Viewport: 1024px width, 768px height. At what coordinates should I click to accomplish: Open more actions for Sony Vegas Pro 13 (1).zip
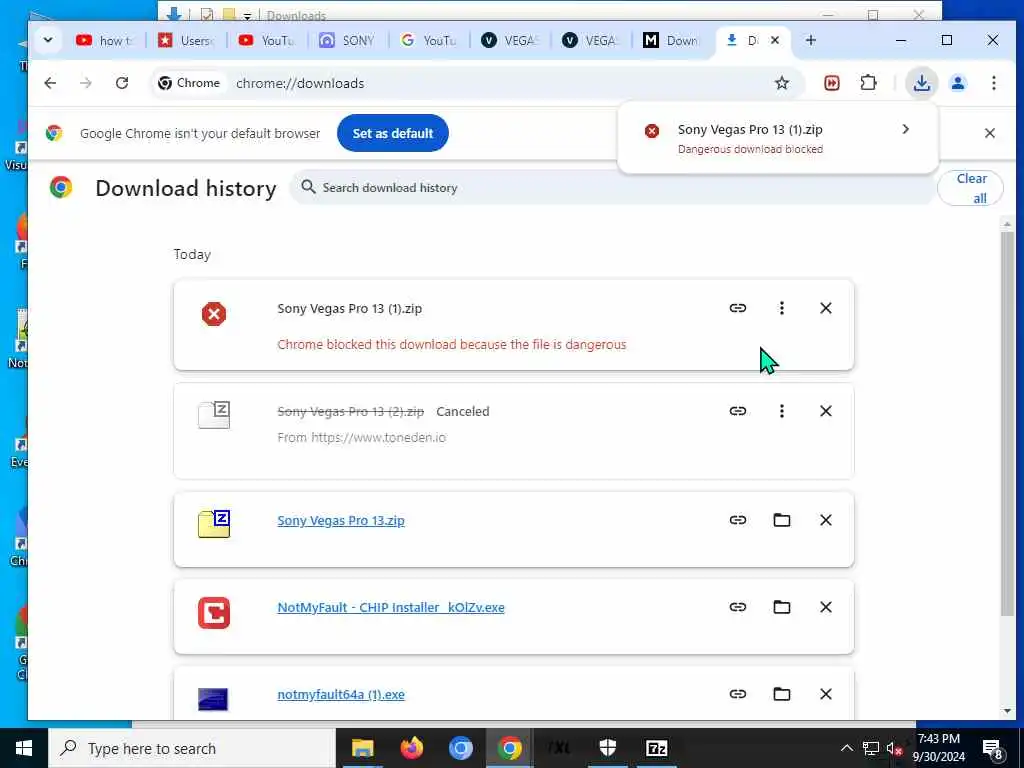[x=782, y=308]
